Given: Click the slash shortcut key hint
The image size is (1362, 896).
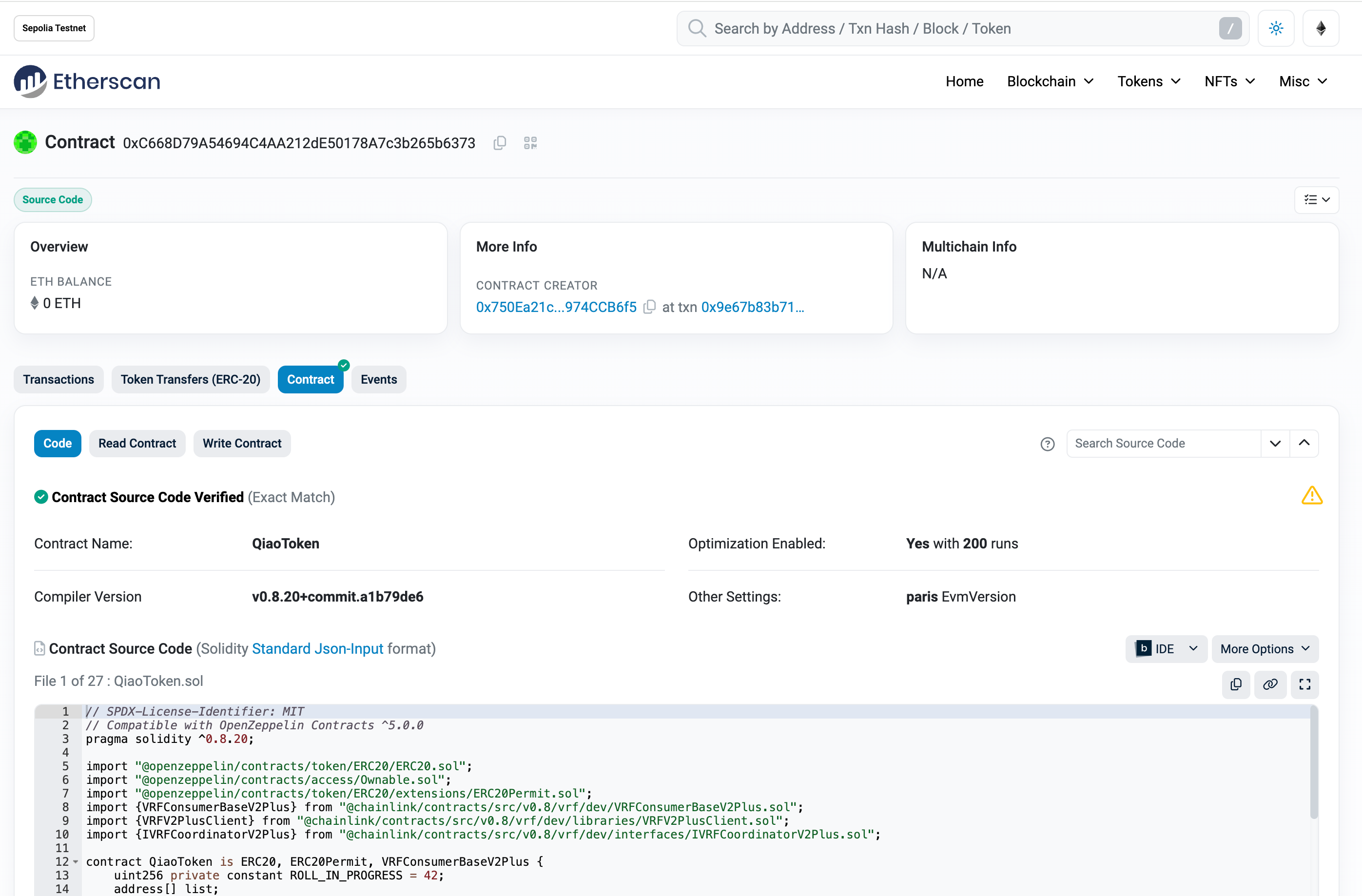Looking at the screenshot, I should pos(1230,28).
